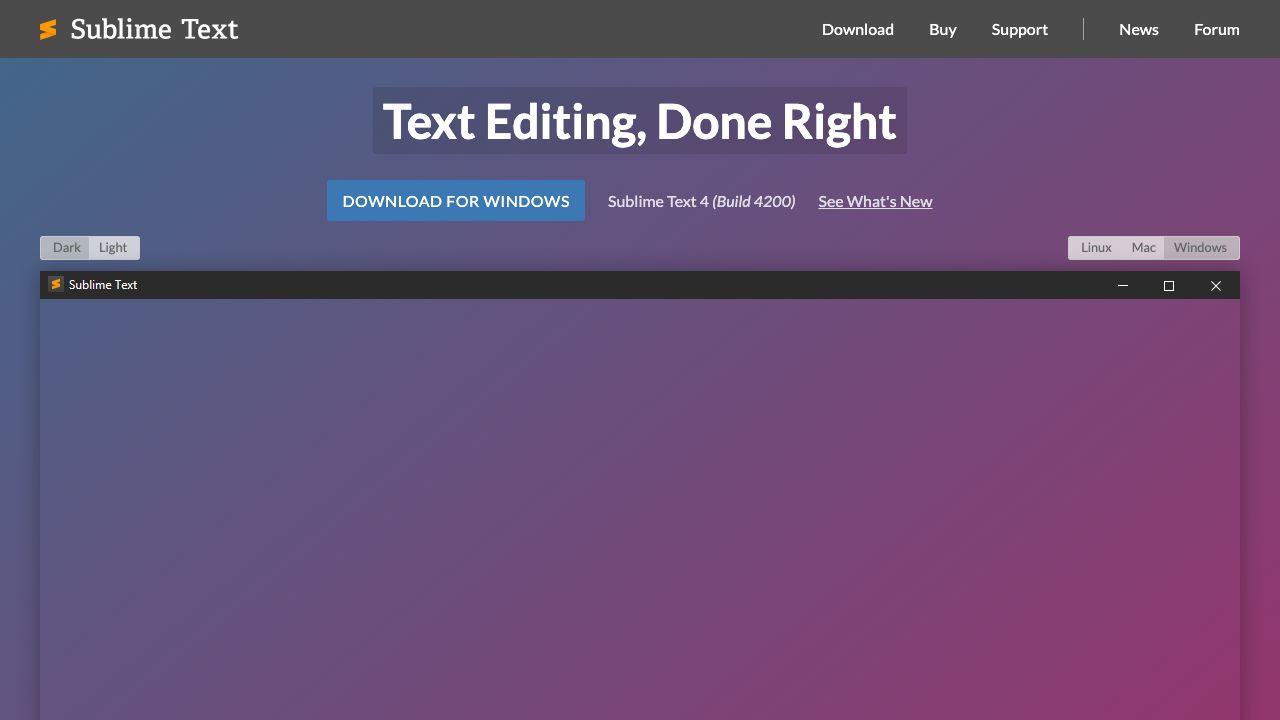Click the 'Text Editing, Done Right' headline
This screenshot has width=1280, height=720.
pyautogui.click(x=640, y=121)
